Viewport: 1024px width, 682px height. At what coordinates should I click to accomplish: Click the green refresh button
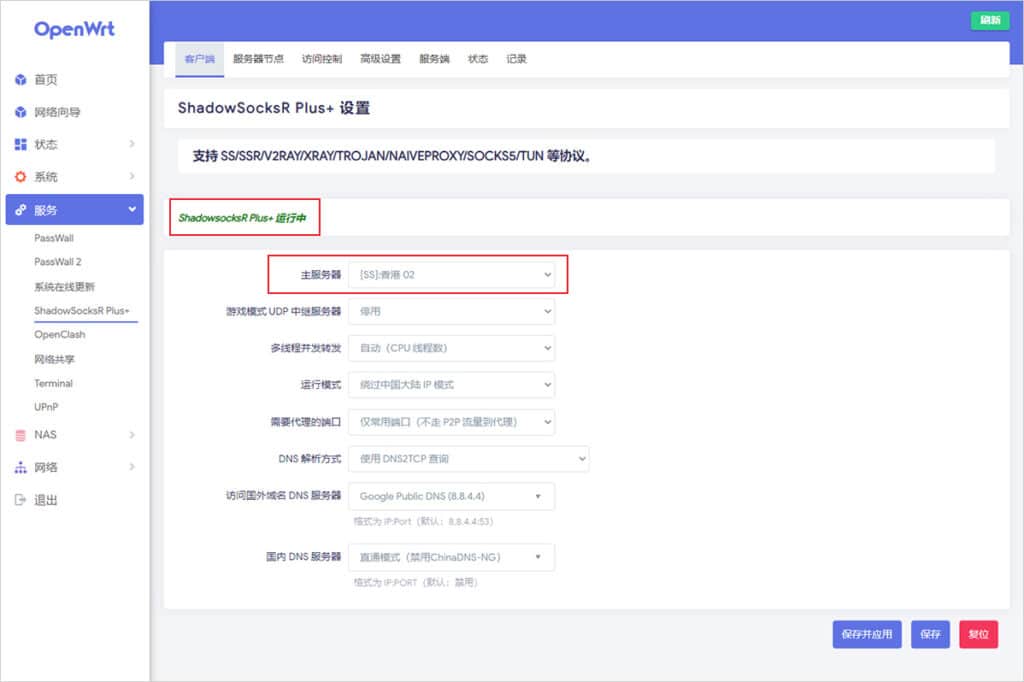point(989,20)
